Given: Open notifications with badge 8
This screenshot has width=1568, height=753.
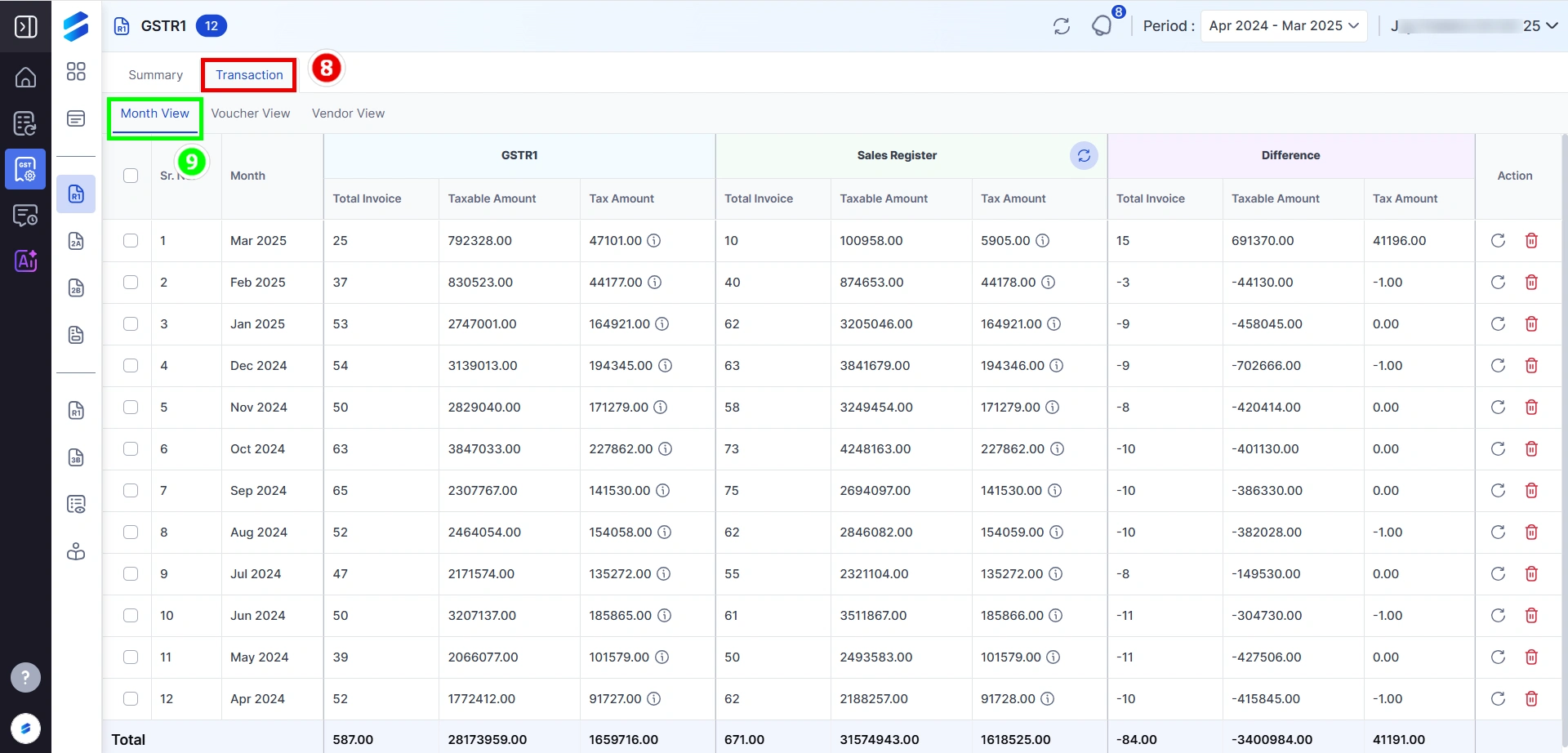Looking at the screenshot, I should tap(1102, 26).
